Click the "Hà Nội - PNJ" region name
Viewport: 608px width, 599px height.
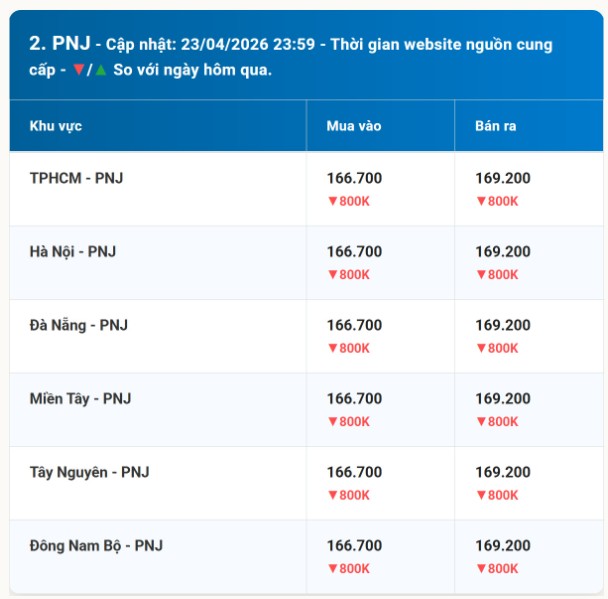click(73, 252)
